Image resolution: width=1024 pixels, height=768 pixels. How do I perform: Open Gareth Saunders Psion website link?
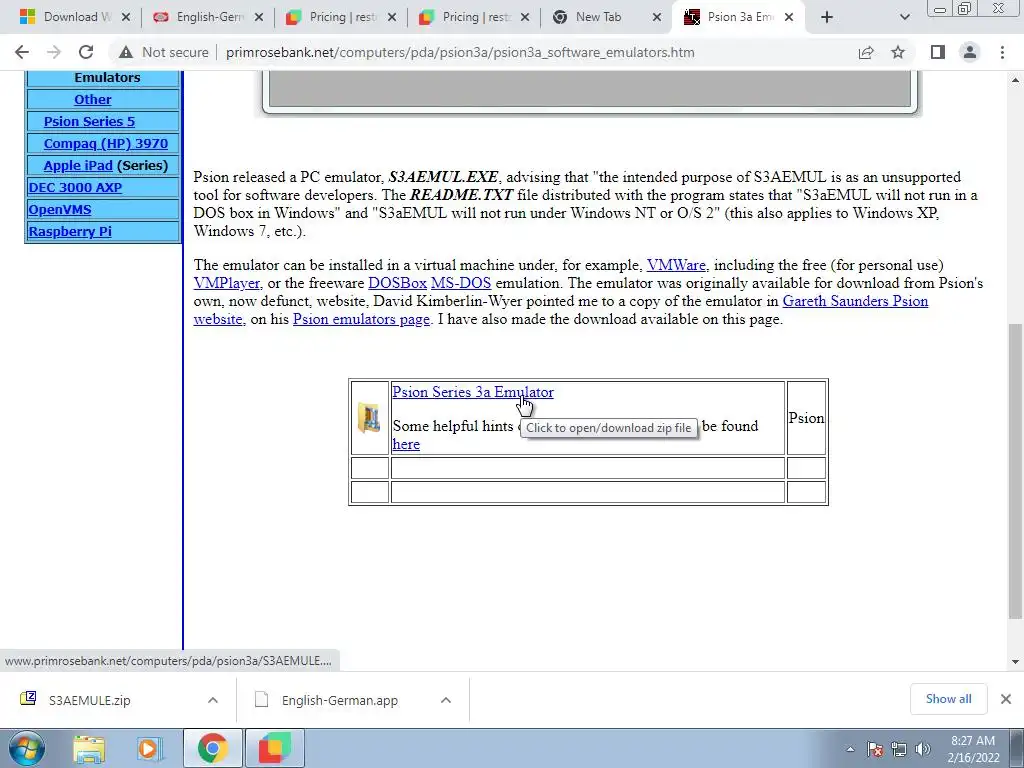point(855,301)
